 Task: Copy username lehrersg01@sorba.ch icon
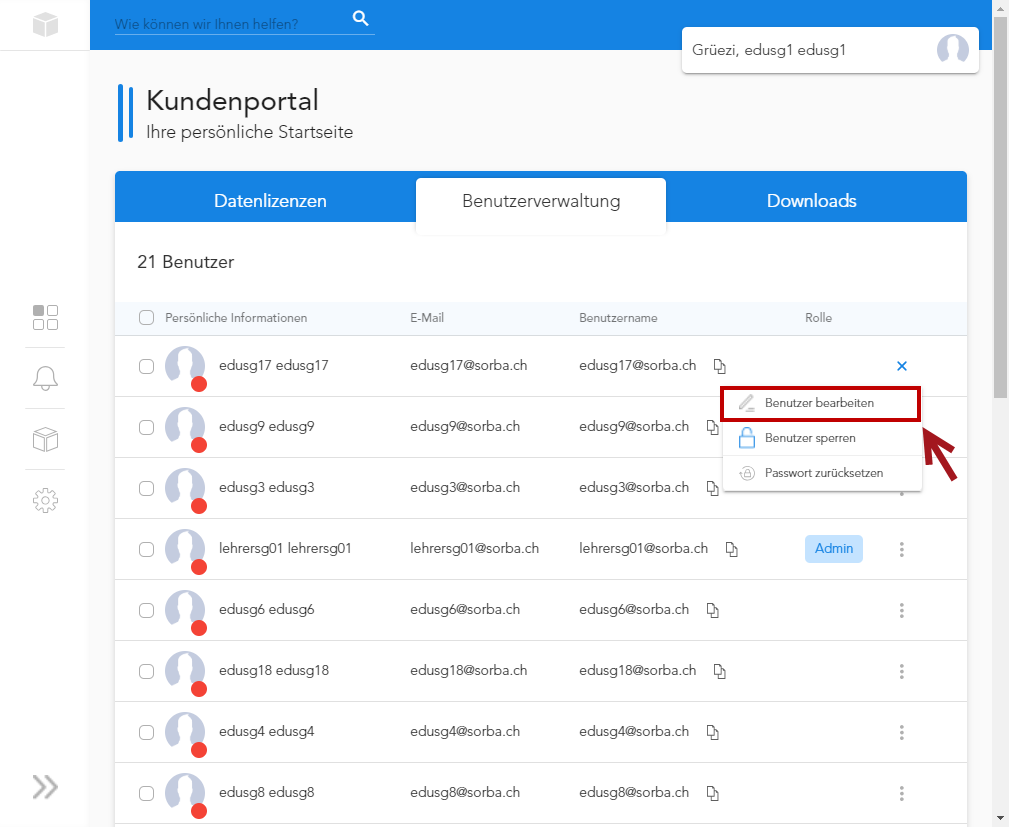[731, 549]
